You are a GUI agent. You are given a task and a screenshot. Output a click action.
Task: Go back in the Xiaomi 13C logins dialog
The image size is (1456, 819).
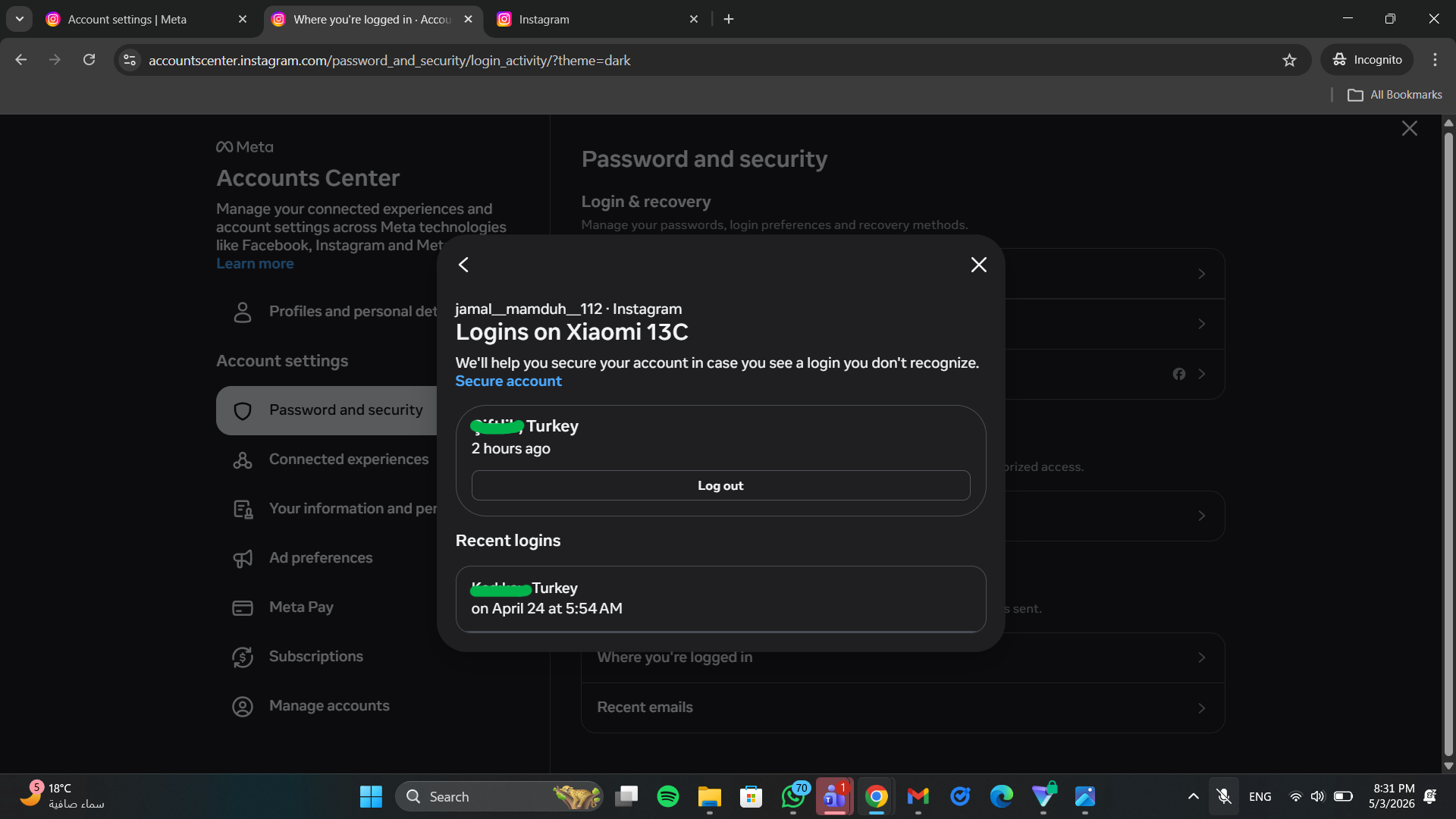[463, 265]
